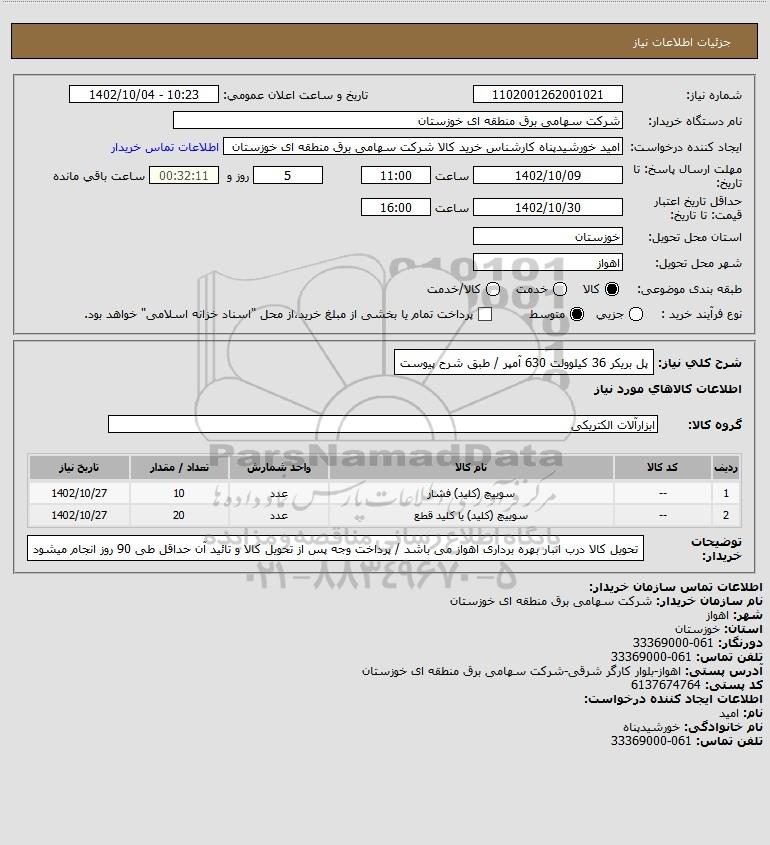This screenshot has width=770, height=845.
Task: Click the buyer organization name field
Action: 398,120
